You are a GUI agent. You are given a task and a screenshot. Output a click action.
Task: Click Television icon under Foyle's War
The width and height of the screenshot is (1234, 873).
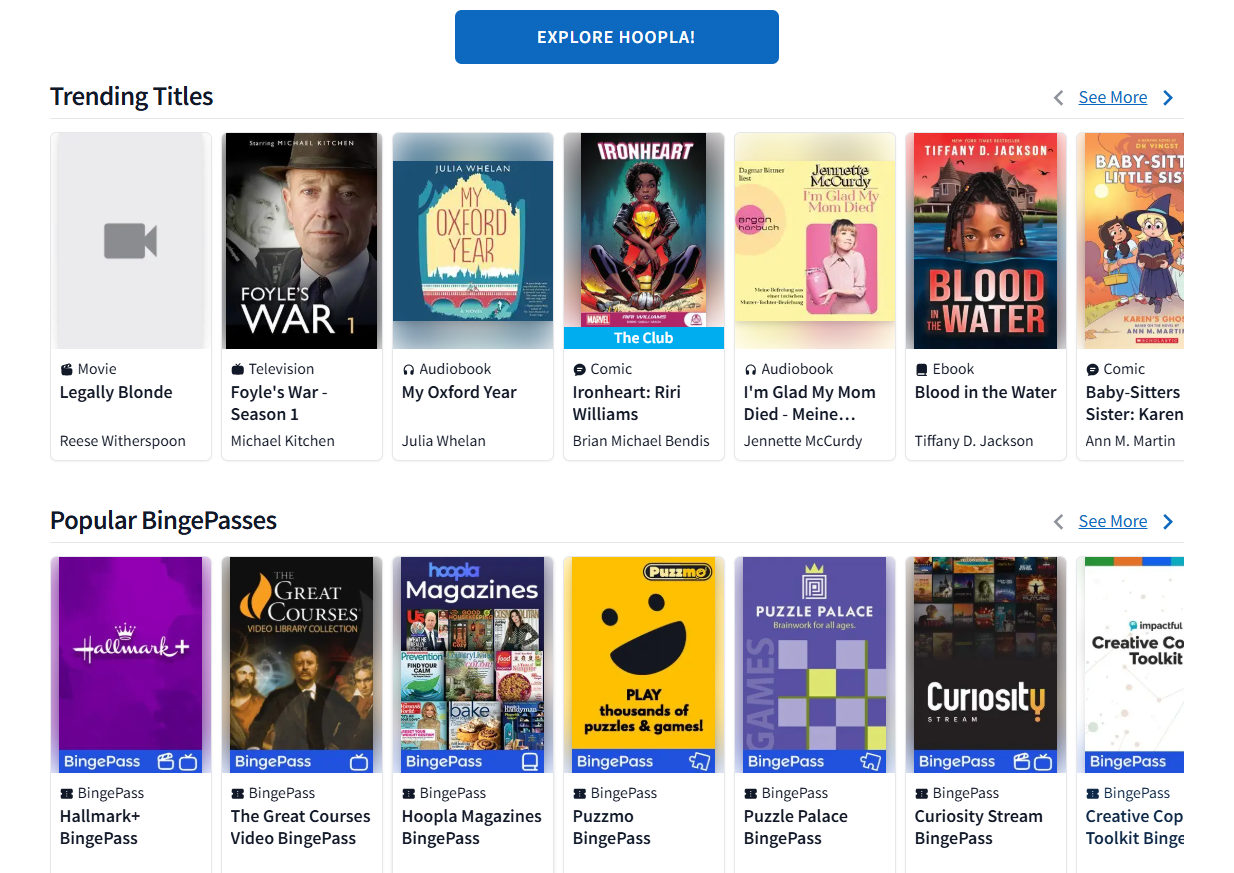(238, 369)
